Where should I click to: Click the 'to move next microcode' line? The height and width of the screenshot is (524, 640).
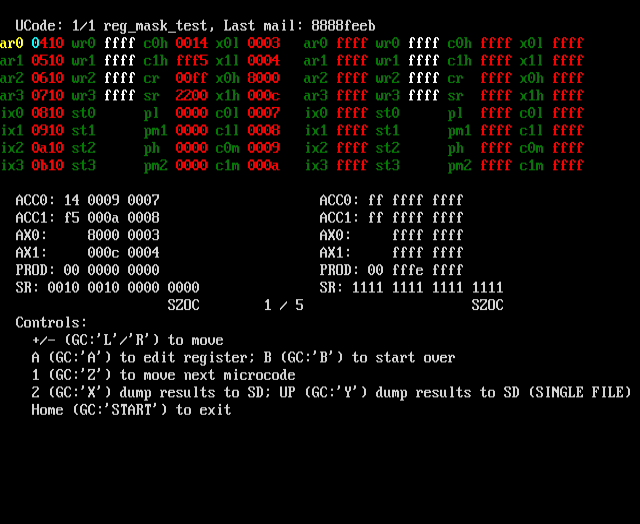click(163, 375)
